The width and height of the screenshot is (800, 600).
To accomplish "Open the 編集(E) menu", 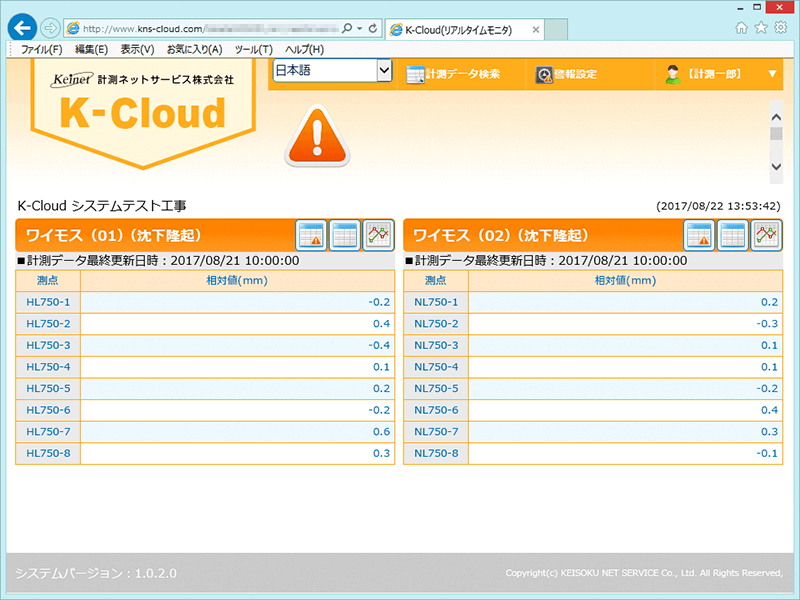I will pos(91,49).
